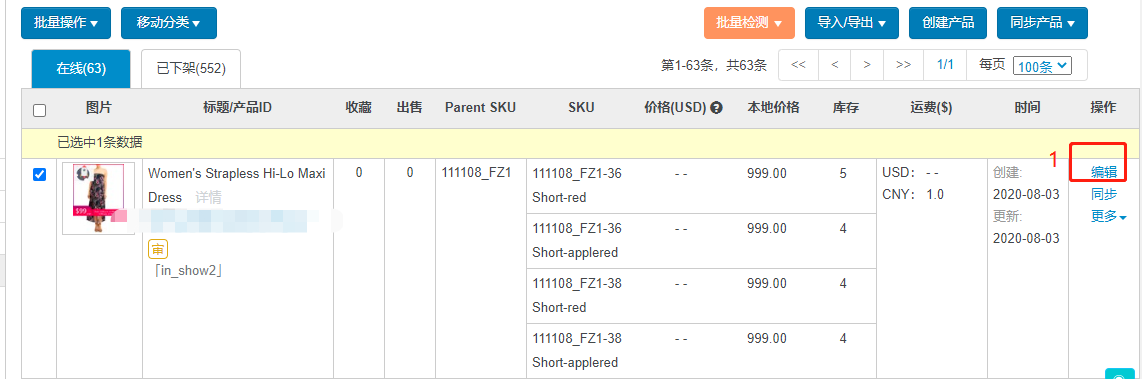Open the 移动分类 dropdown

pos(168,23)
